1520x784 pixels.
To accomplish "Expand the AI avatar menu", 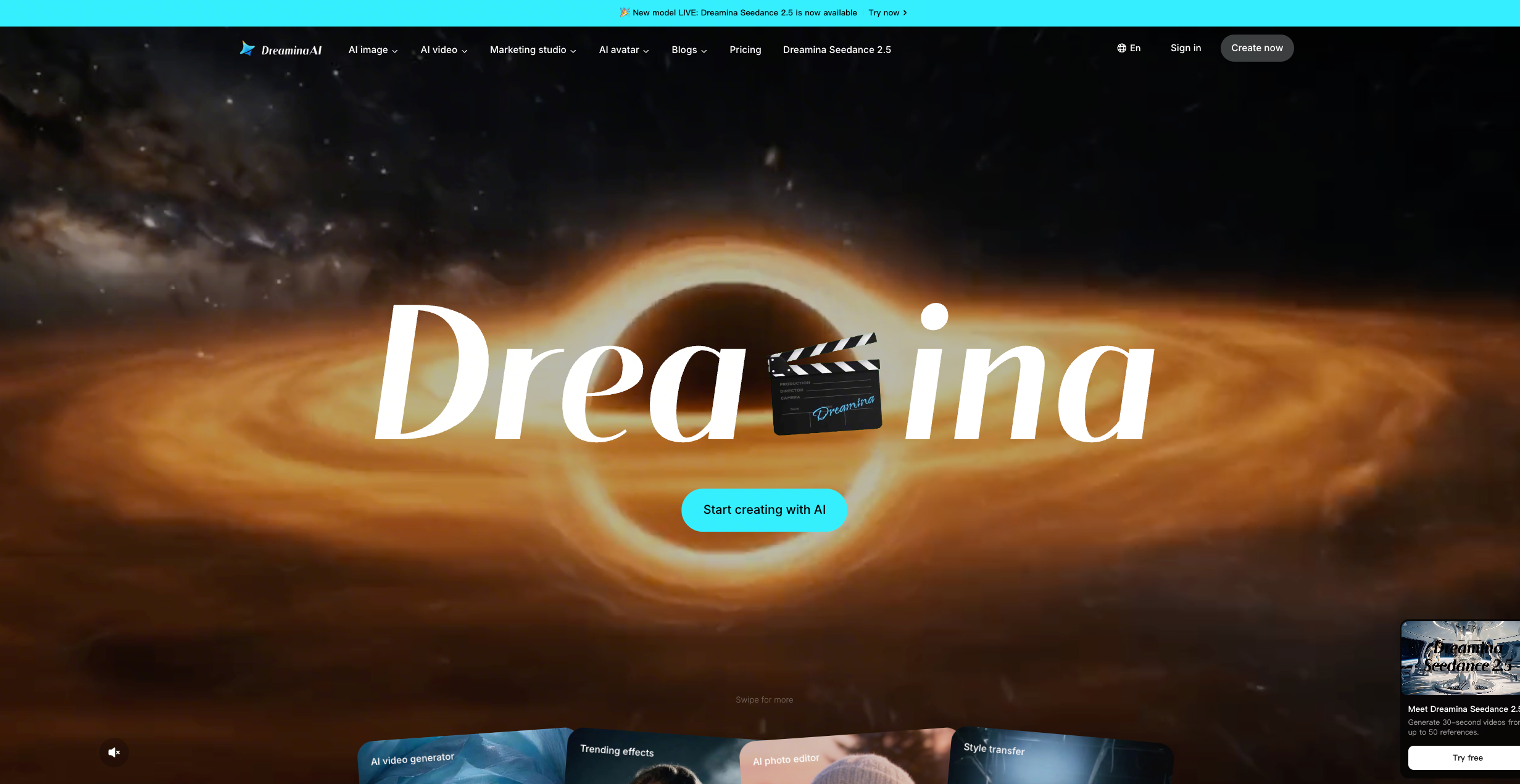I will tap(624, 50).
